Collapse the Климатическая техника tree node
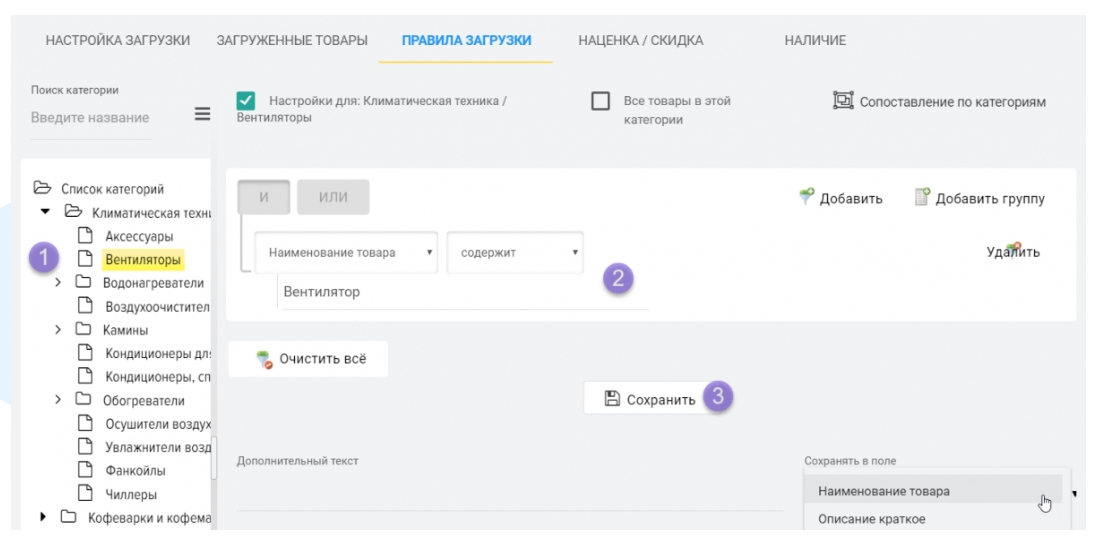The width and height of the screenshot is (1114, 542). [x=45, y=212]
